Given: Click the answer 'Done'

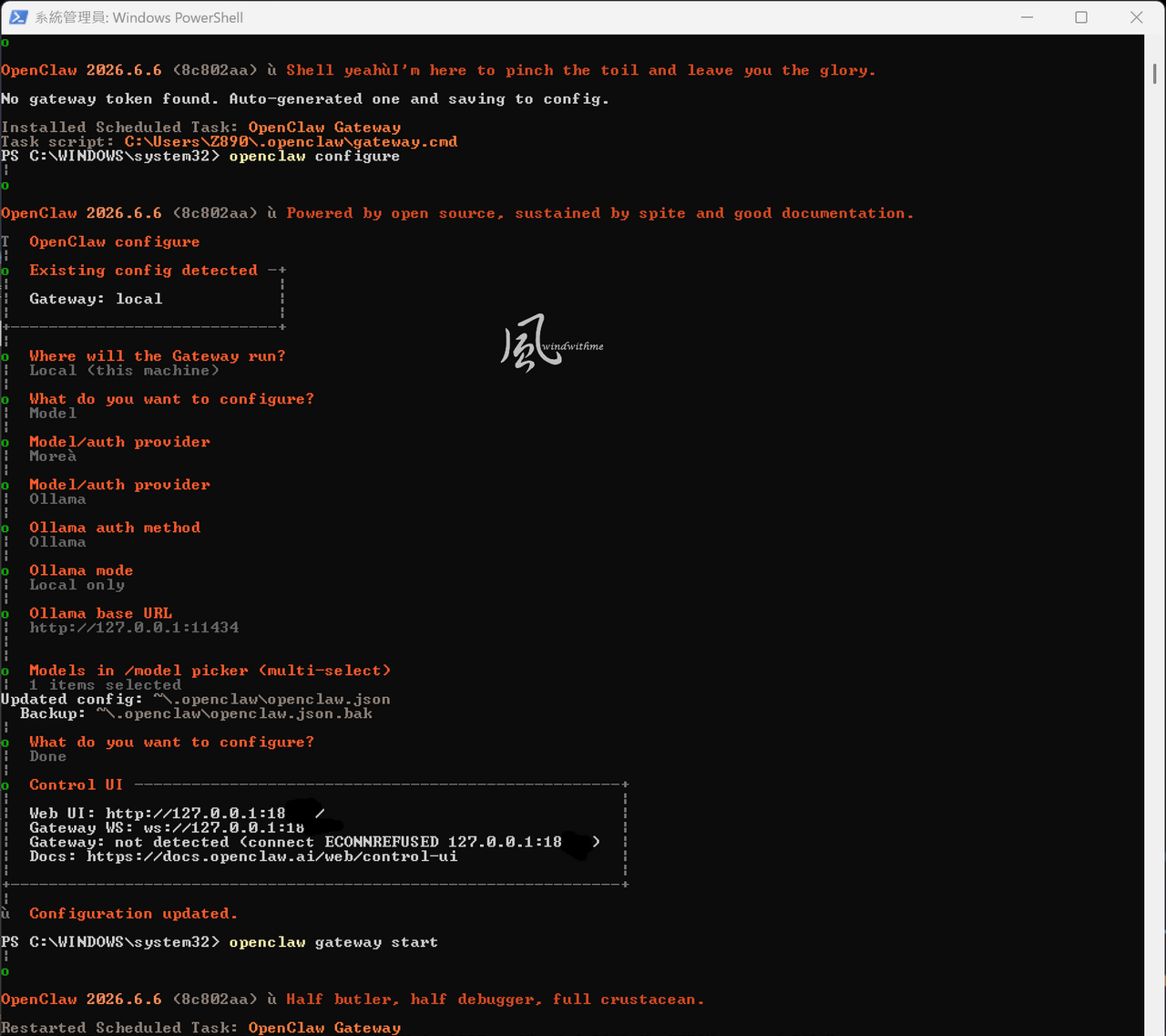Looking at the screenshot, I should (x=47, y=756).
